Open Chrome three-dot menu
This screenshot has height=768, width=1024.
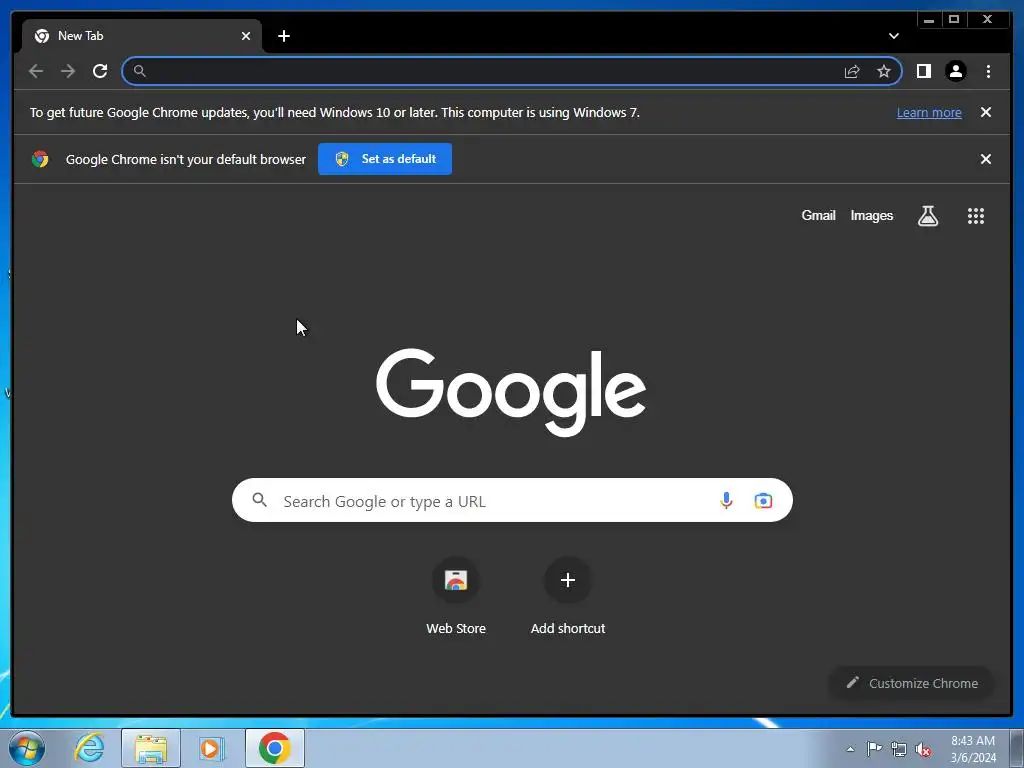pyautogui.click(x=988, y=71)
